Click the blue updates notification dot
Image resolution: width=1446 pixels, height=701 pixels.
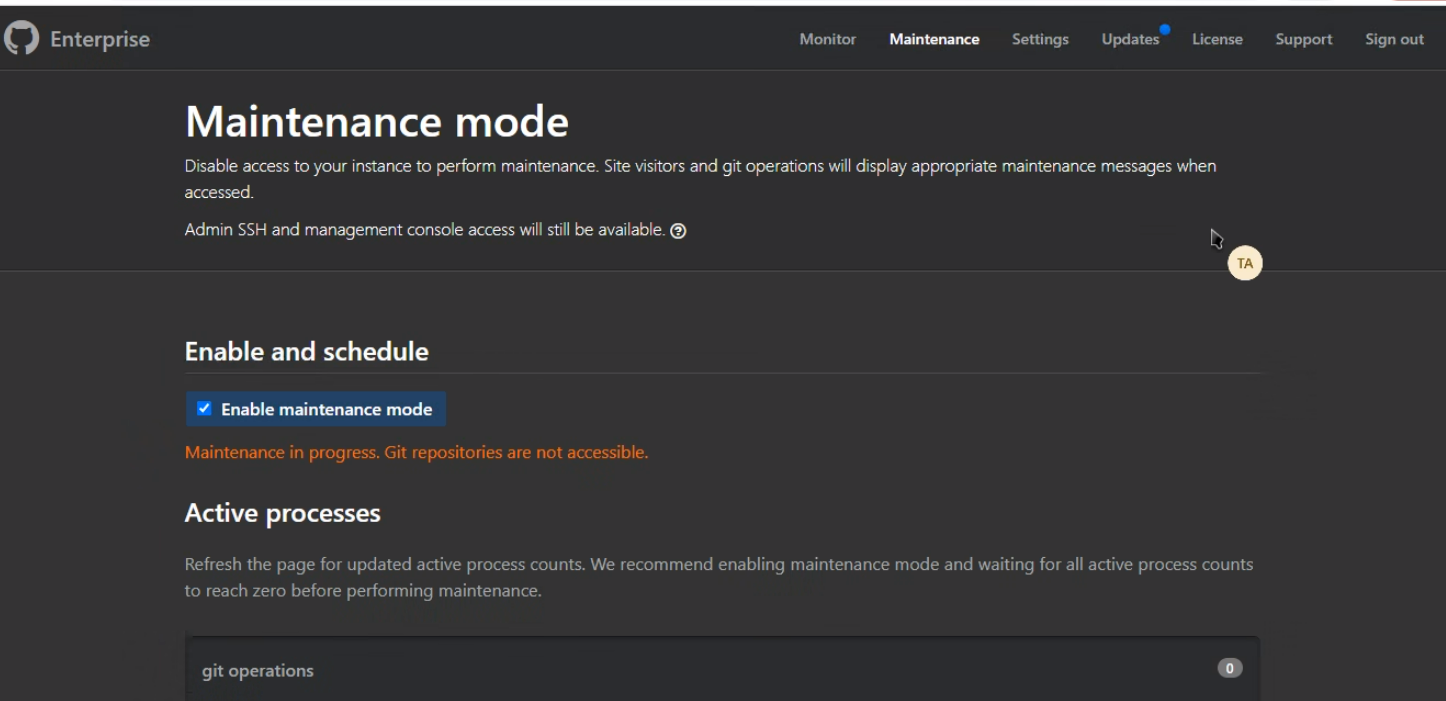pyautogui.click(x=1165, y=29)
